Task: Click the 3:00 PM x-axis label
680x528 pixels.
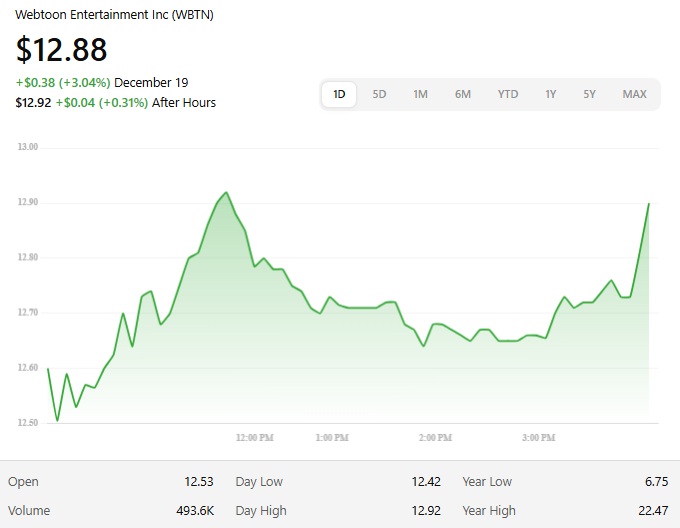Action: 539,437
